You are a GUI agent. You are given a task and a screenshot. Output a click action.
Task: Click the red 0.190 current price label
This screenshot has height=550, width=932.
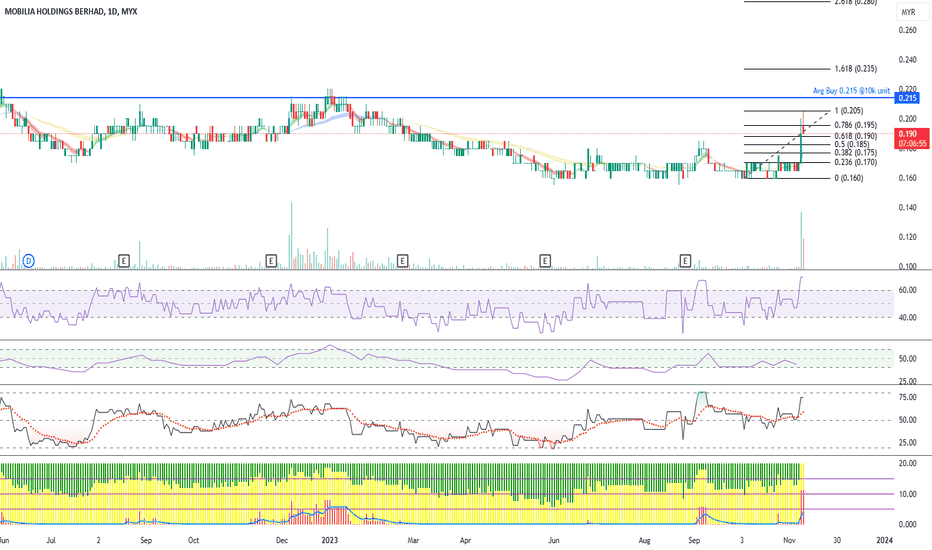pos(907,134)
